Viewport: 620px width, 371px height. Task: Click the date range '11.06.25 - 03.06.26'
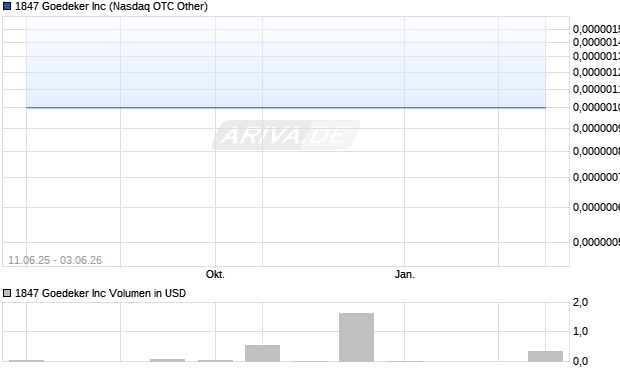point(55,260)
